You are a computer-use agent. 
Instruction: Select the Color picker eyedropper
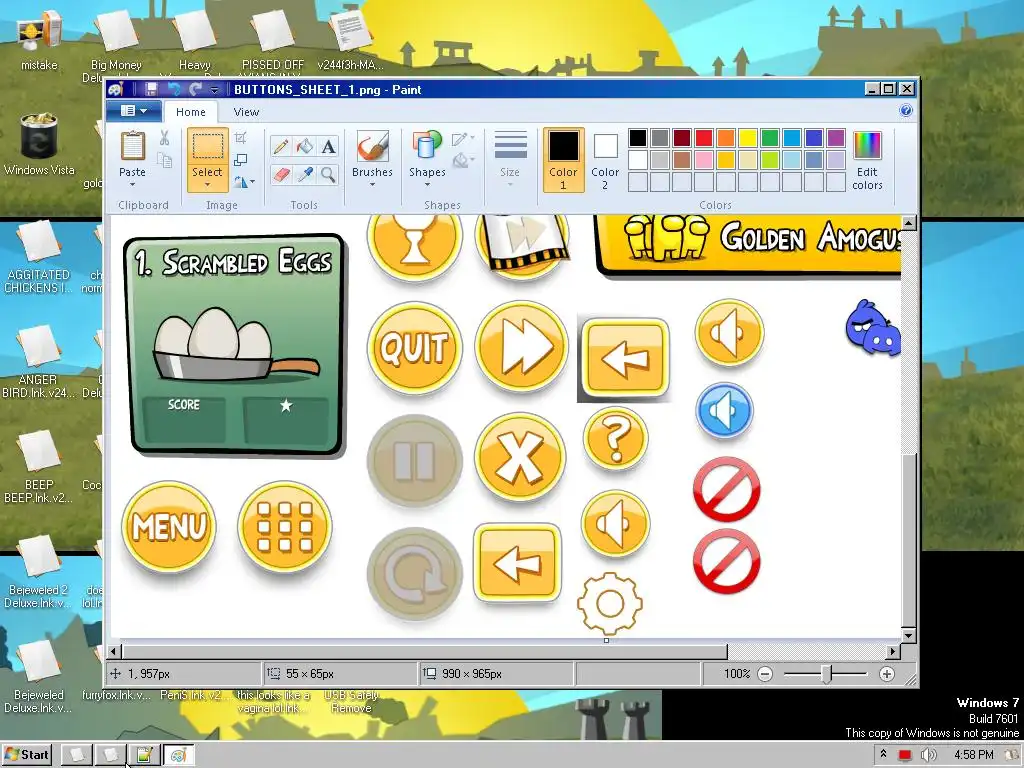(x=304, y=174)
